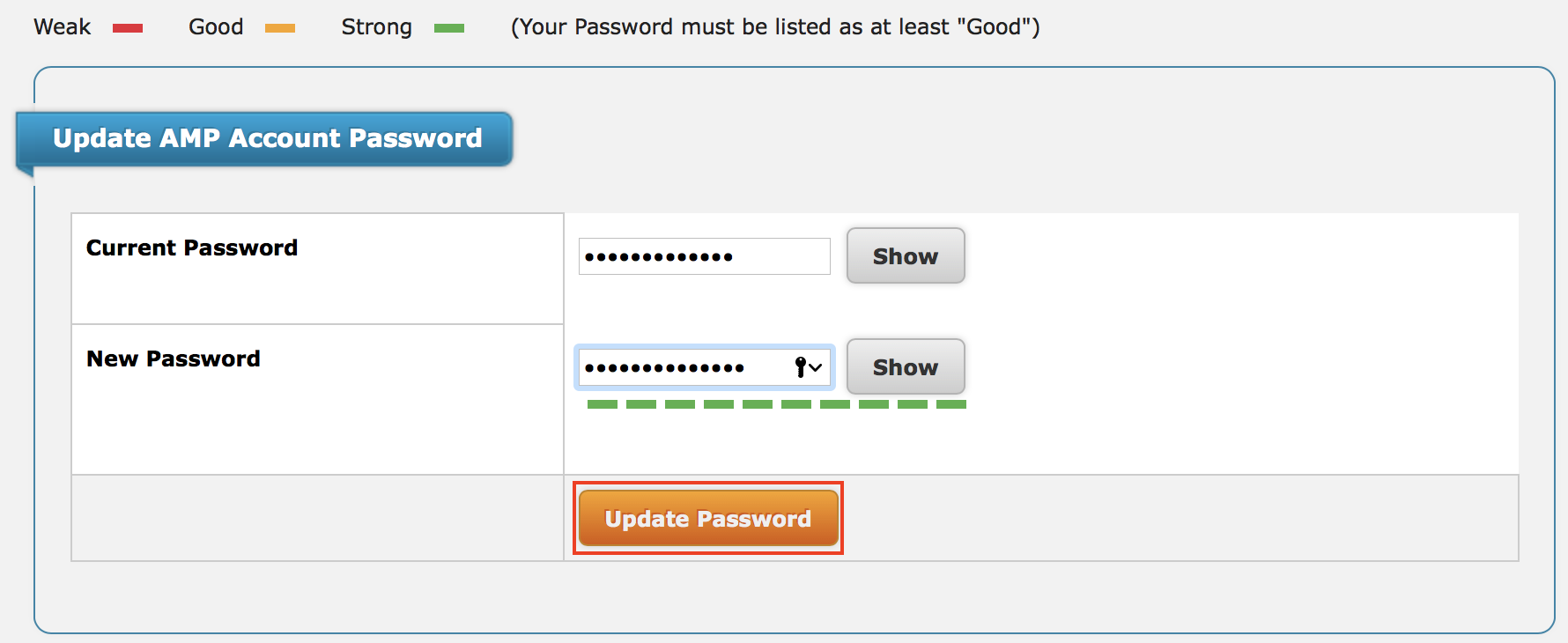This screenshot has height=643, width=1568.
Task: Show the New Password text
Action: point(905,367)
